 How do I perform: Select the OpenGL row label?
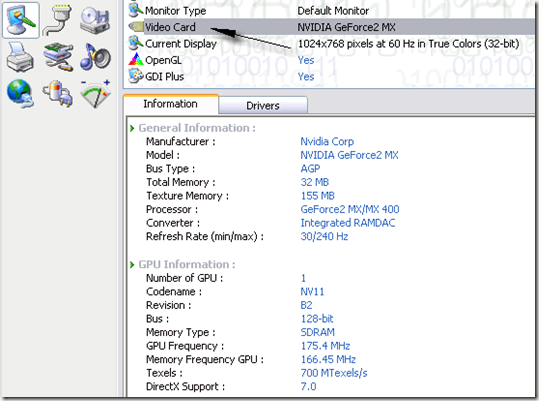pyautogui.click(x=163, y=60)
